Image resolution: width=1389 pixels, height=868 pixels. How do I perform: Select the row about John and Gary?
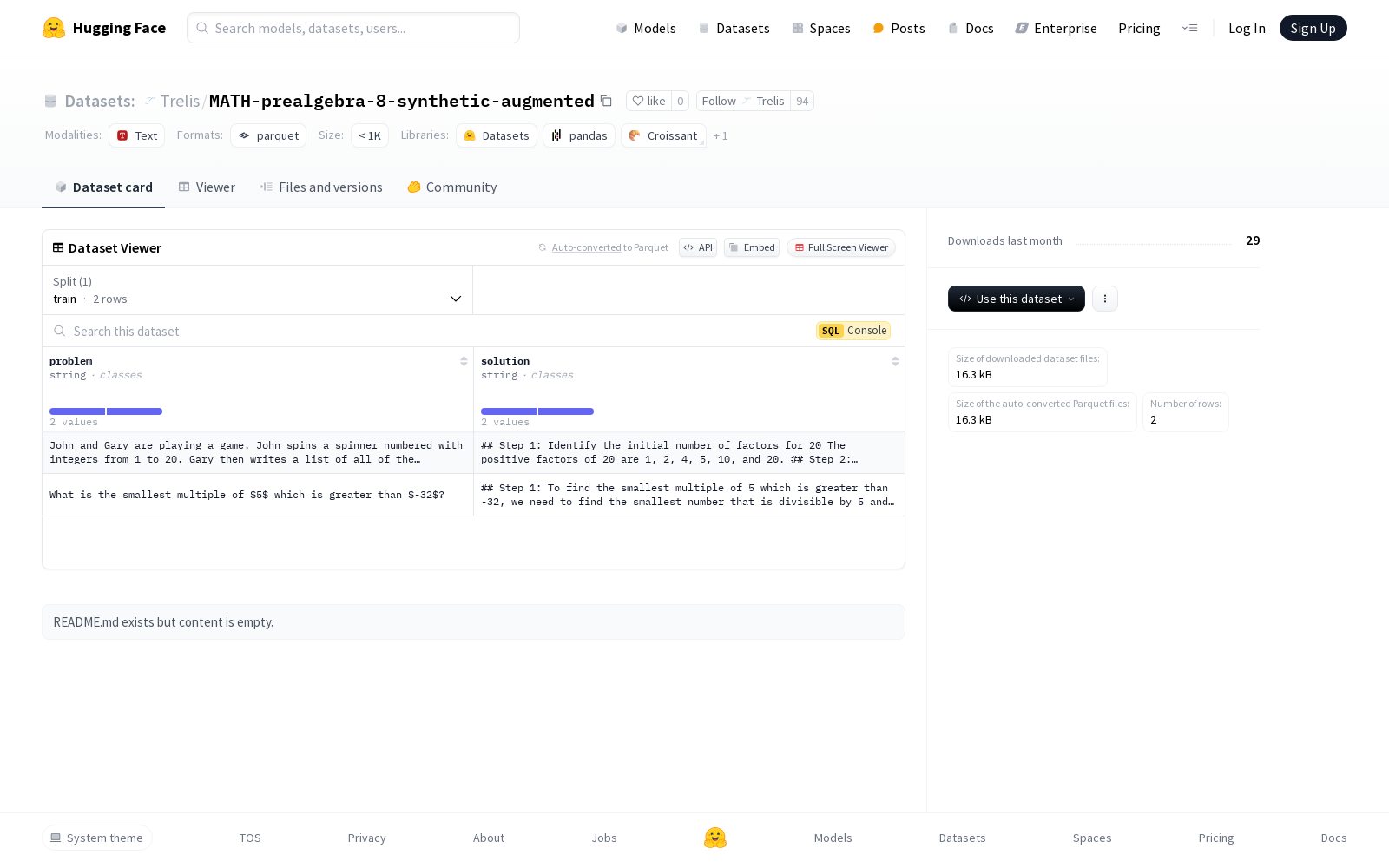click(473, 452)
